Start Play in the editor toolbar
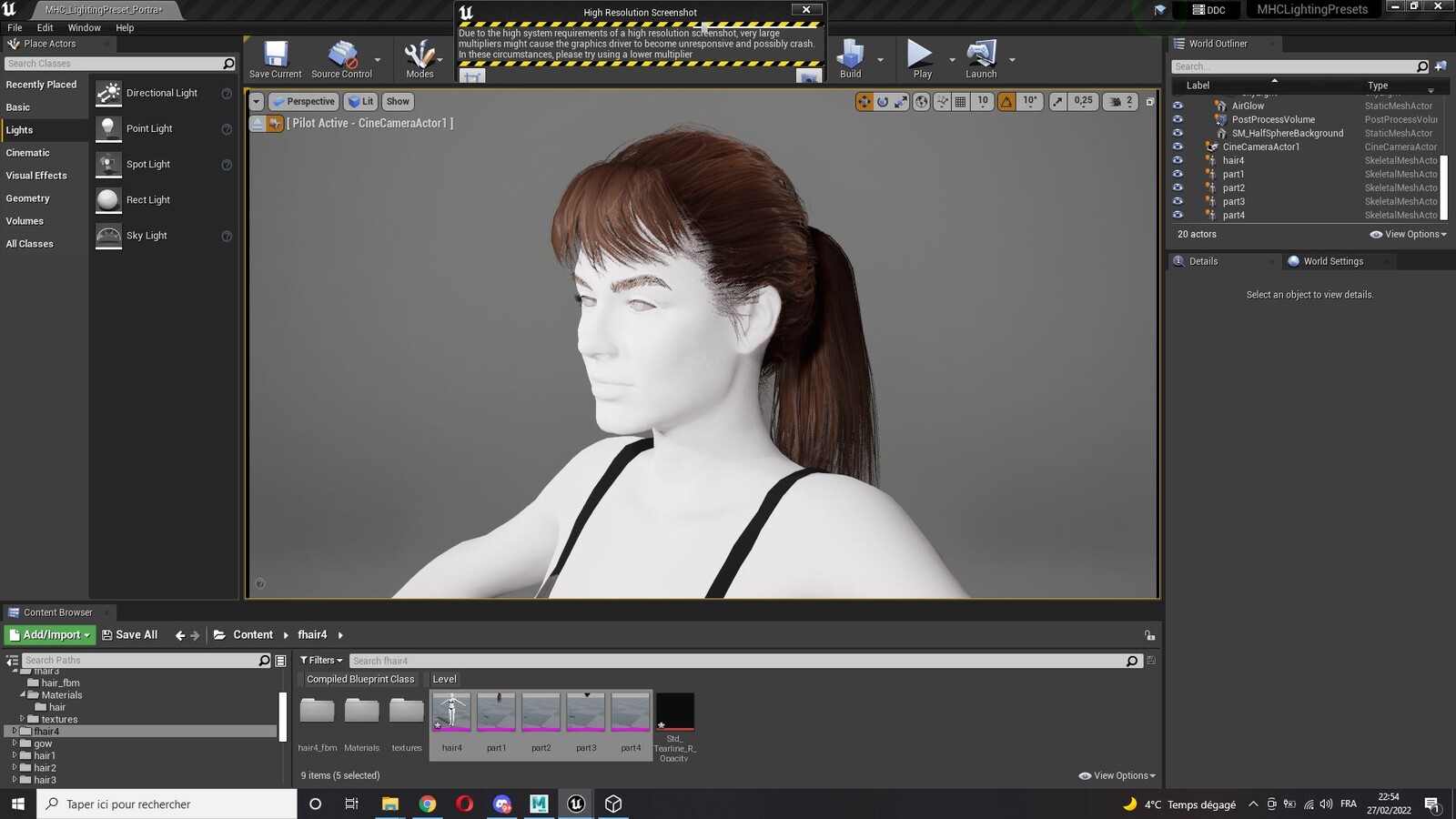Viewport: 1456px width, 819px height. click(x=920, y=55)
